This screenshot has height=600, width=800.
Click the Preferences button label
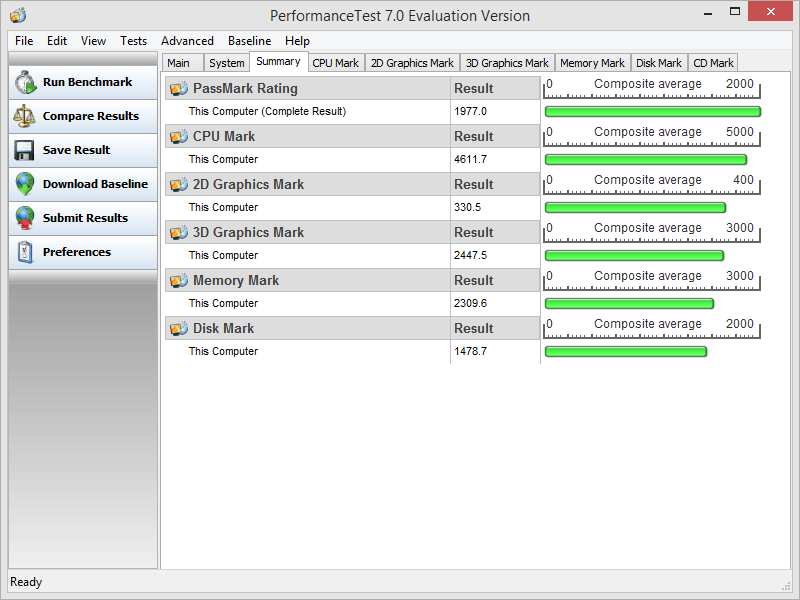(77, 252)
